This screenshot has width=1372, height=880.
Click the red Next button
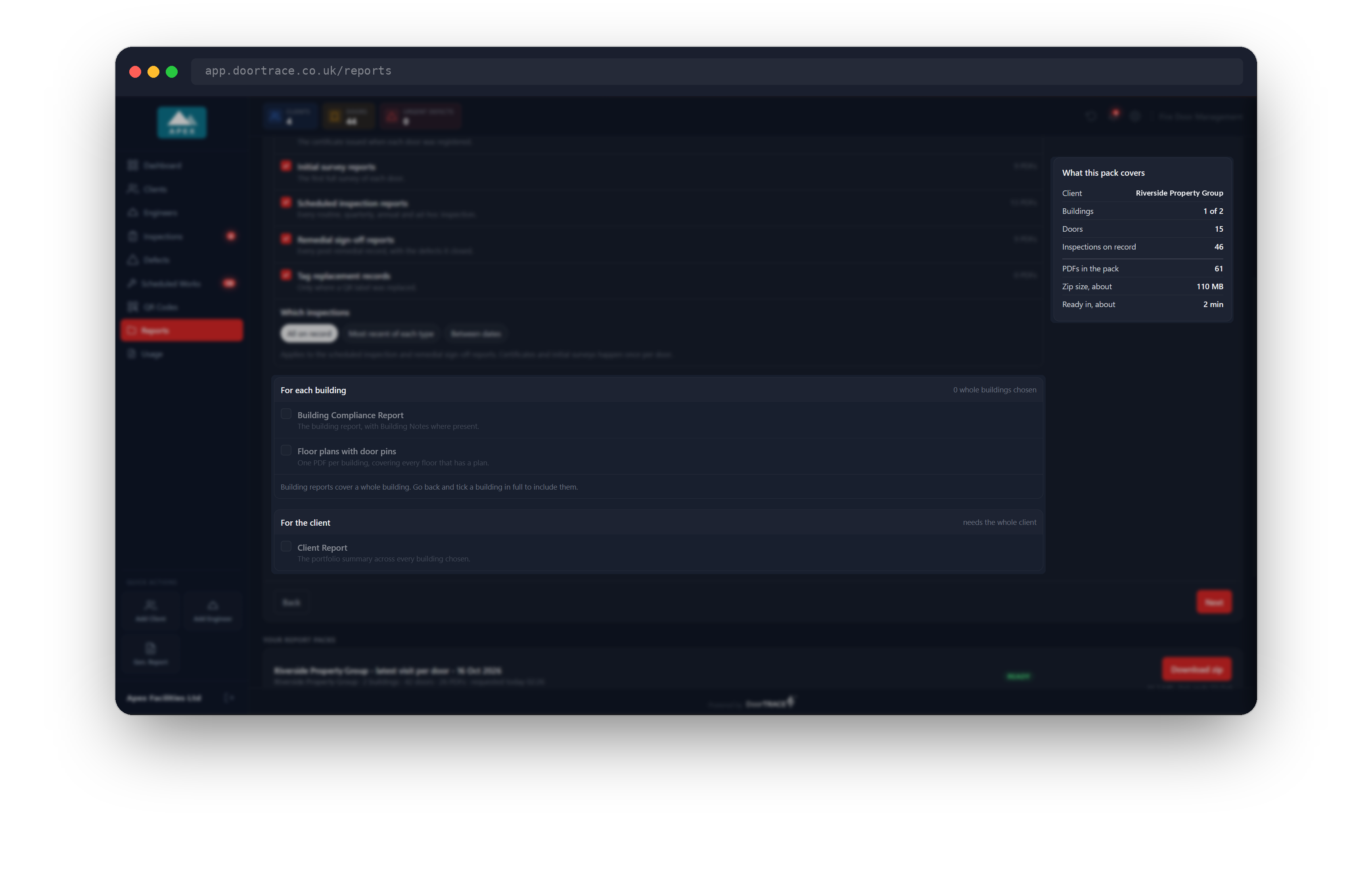[x=1213, y=602]
